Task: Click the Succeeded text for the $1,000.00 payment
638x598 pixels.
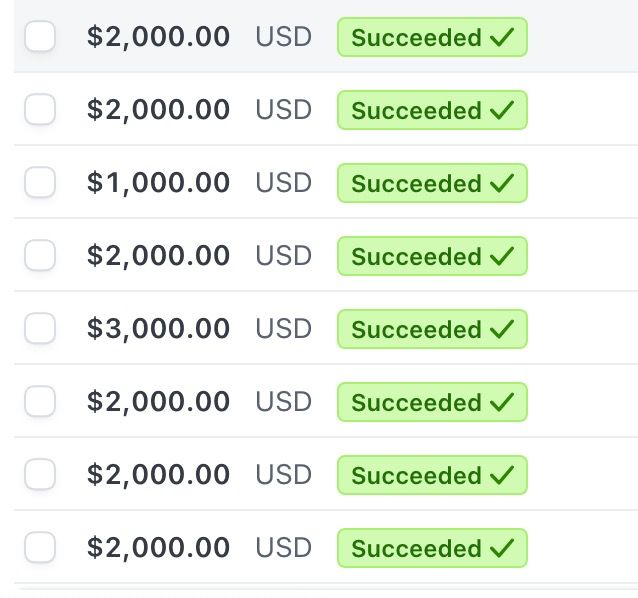Action: (x=416, y=183)
